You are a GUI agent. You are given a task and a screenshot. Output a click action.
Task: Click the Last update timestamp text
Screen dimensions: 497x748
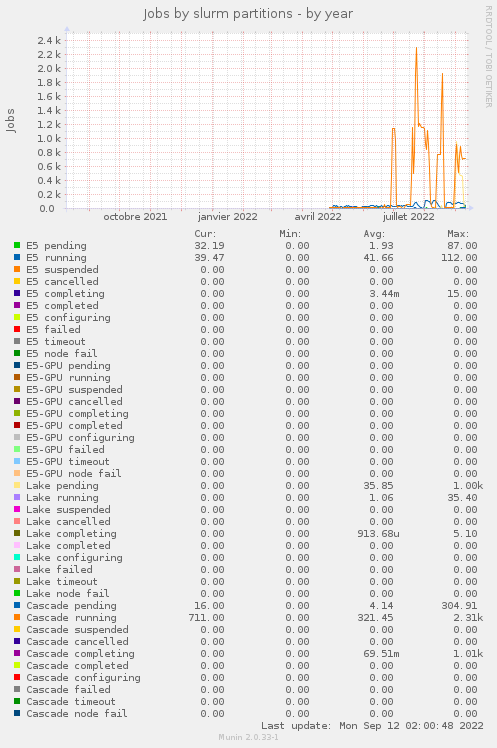[372, 726]
